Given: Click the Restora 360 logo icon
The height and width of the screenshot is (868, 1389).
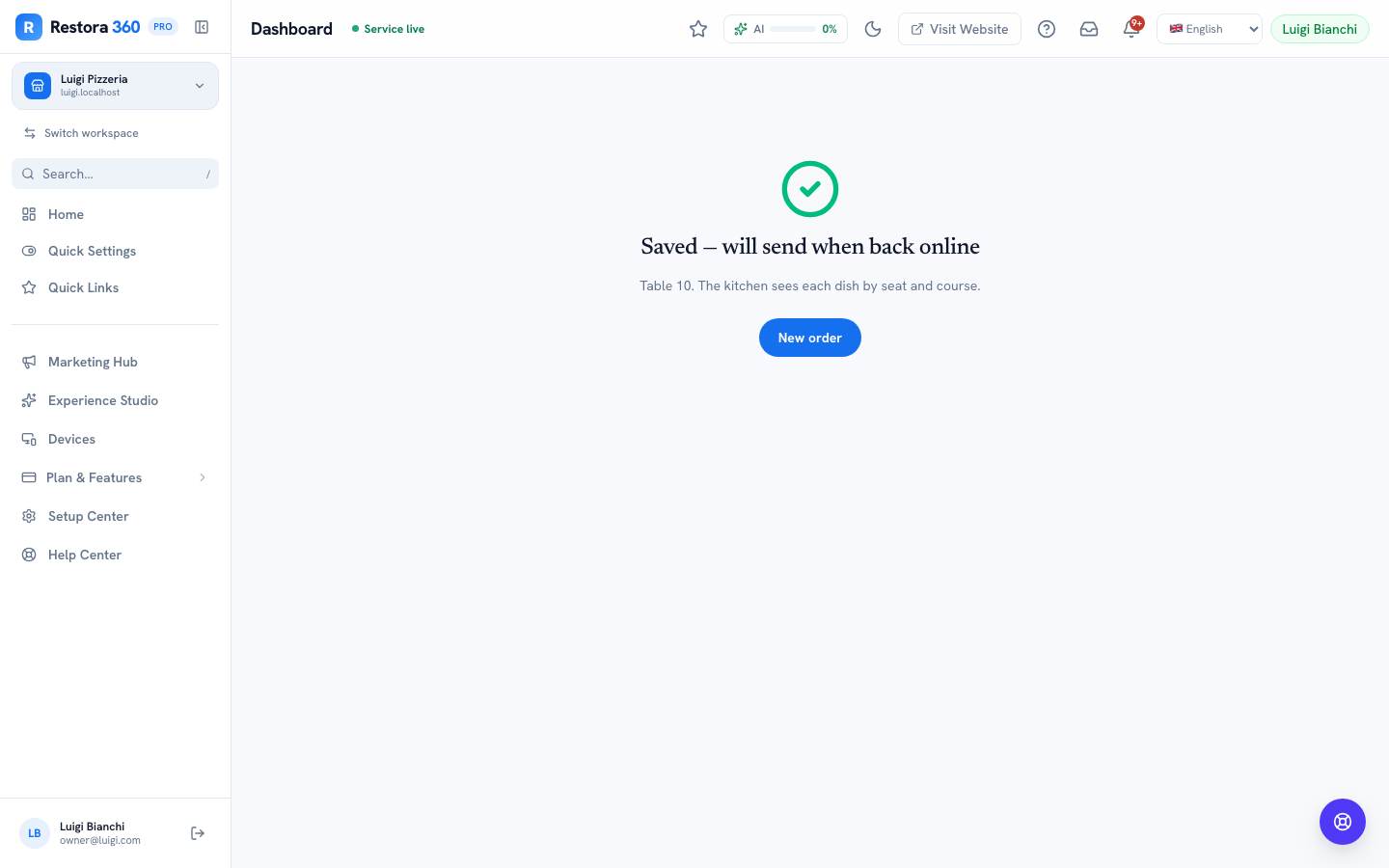Looking at the screenshot, I should [x=29, y=27].
